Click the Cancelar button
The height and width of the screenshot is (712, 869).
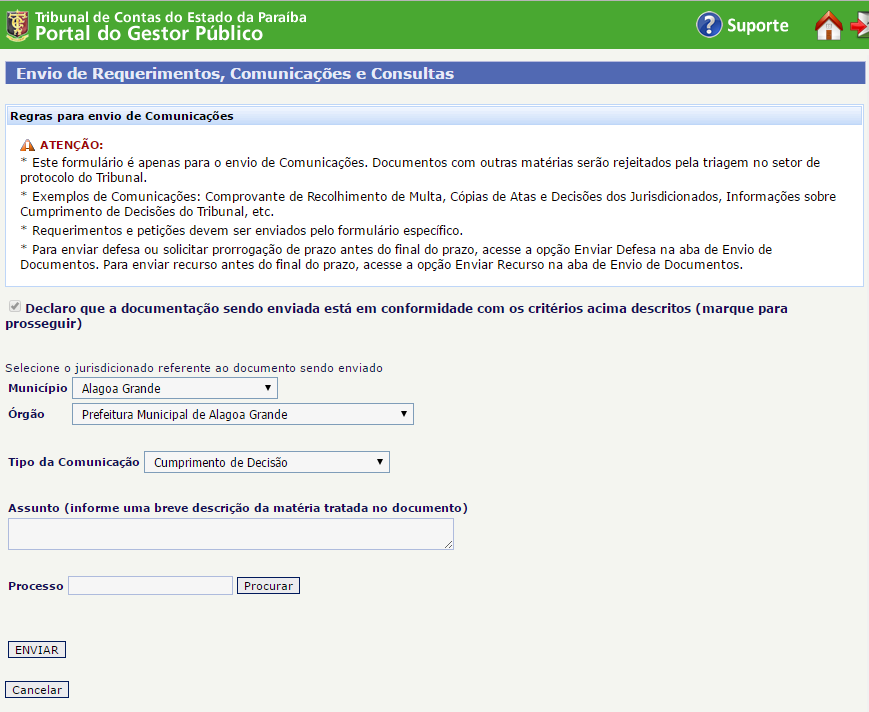(x=37, y=690)
